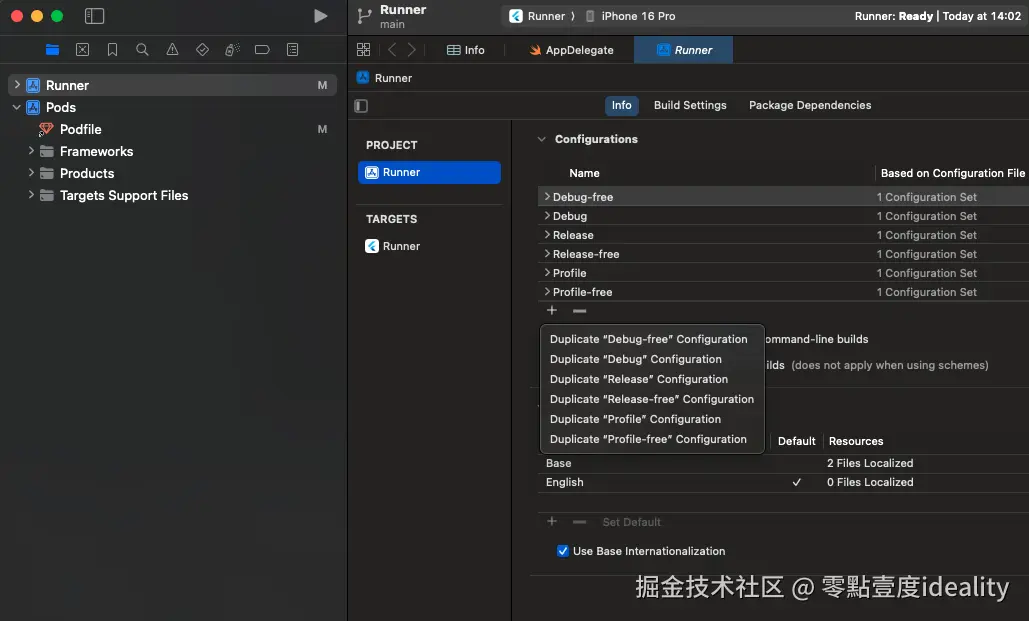
Task: Expand the Debug-free configuration row
Action: coord(547,196)
